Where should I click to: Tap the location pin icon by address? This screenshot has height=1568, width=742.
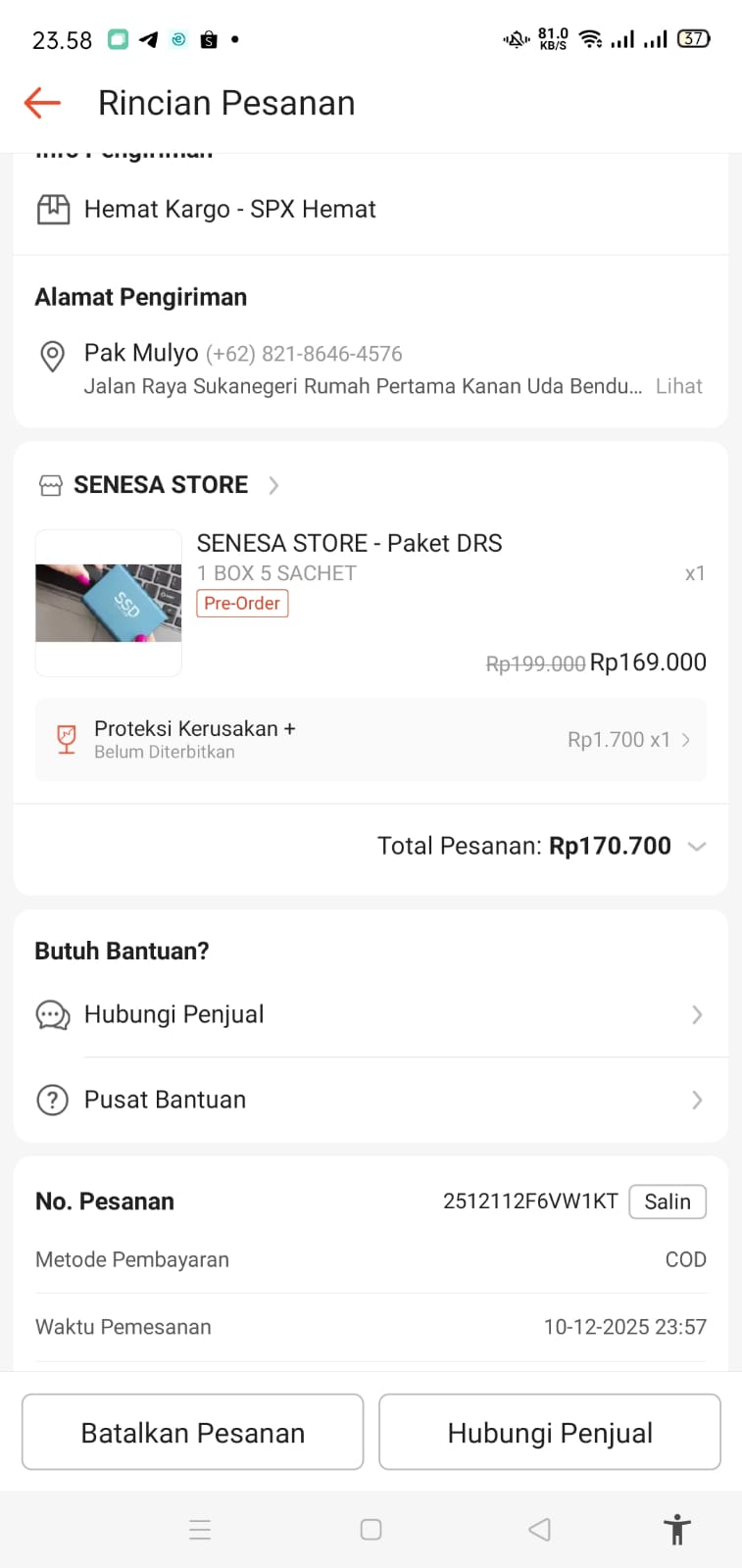click(52, 356)
